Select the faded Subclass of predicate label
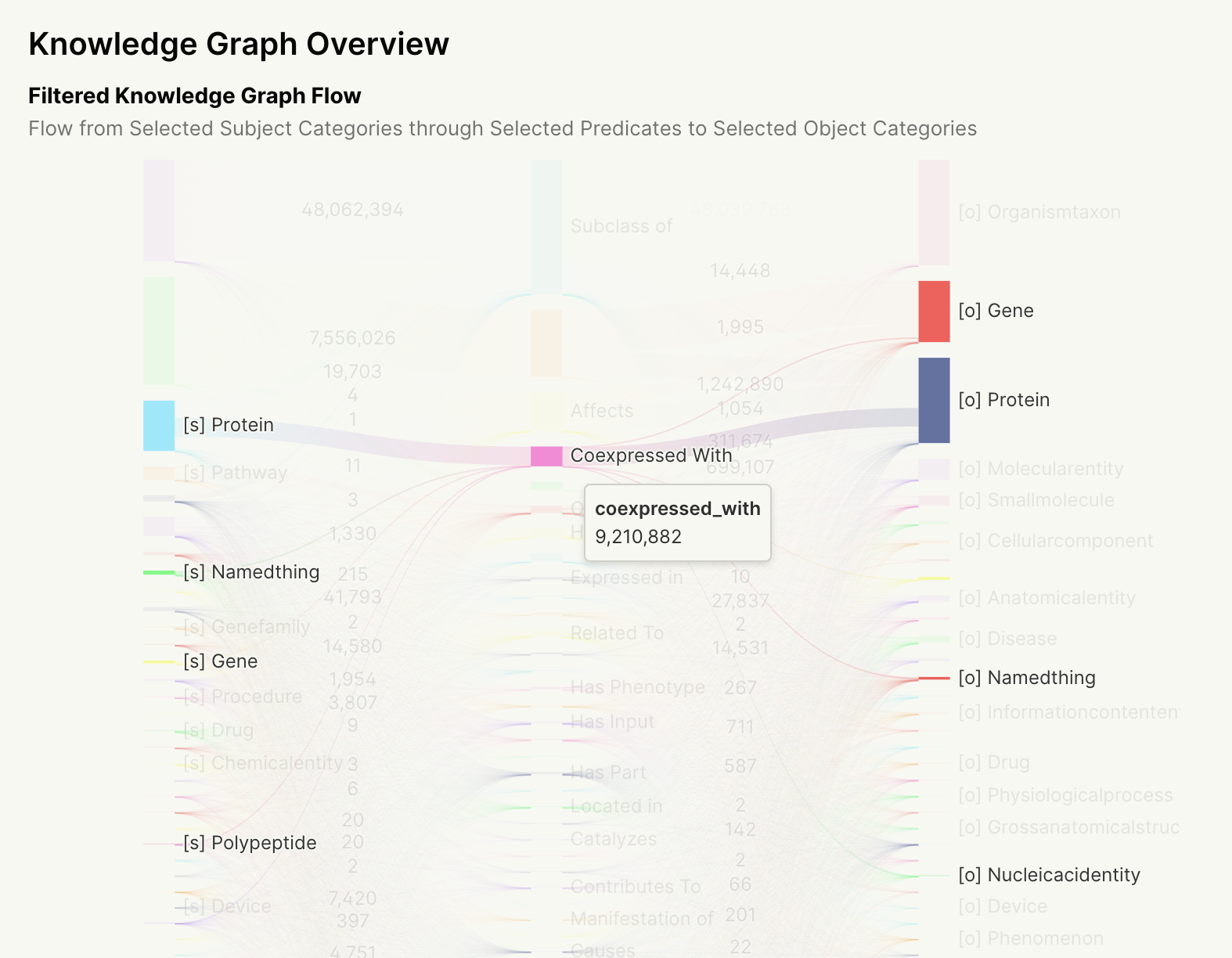1232x958 pixels. pyautogui.click(x=621, y=226)
